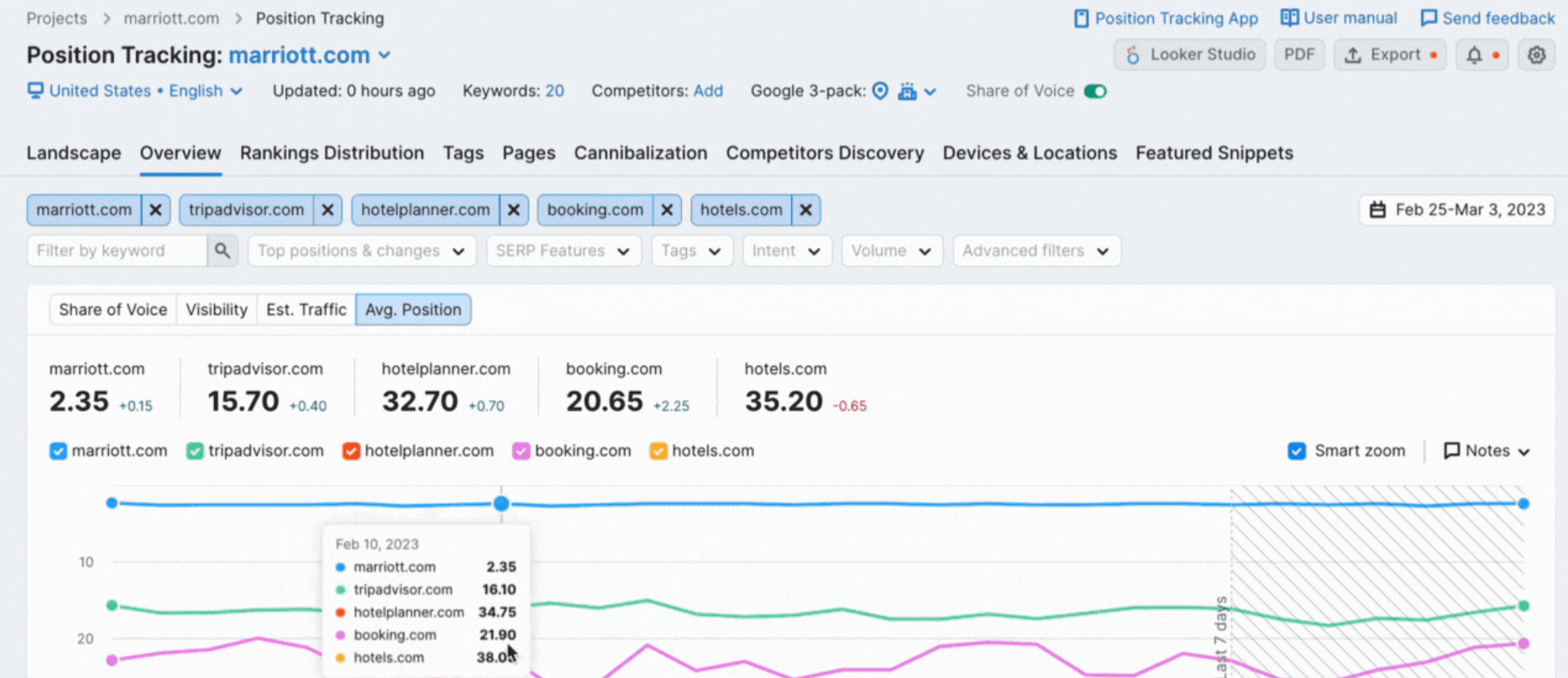The width and height of the screenshot is (1568, 678).
Task: Click marriott.com chip label
Action: 84,210
